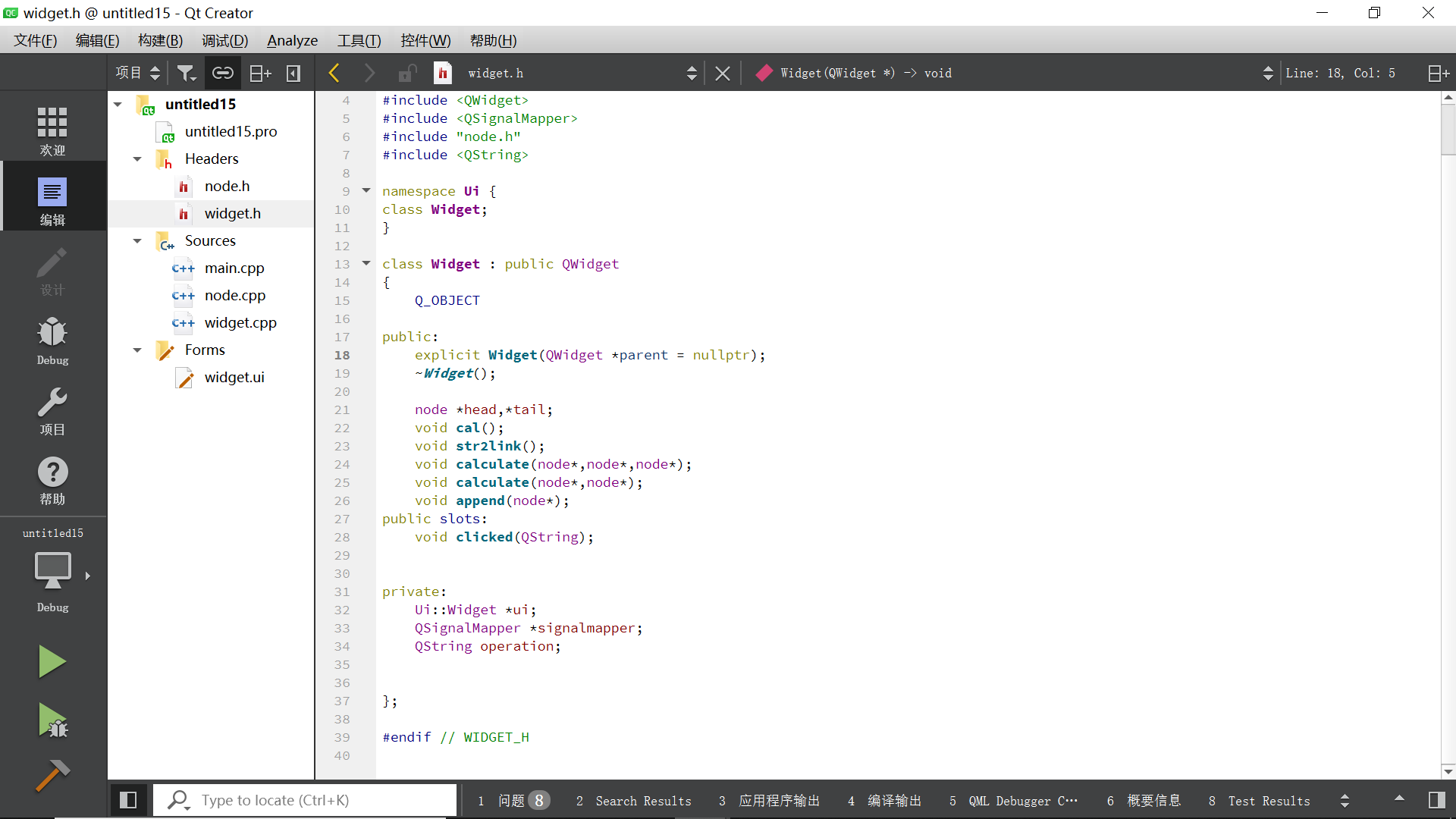Open the 工具(T) menu

click(x=359, y=40)
